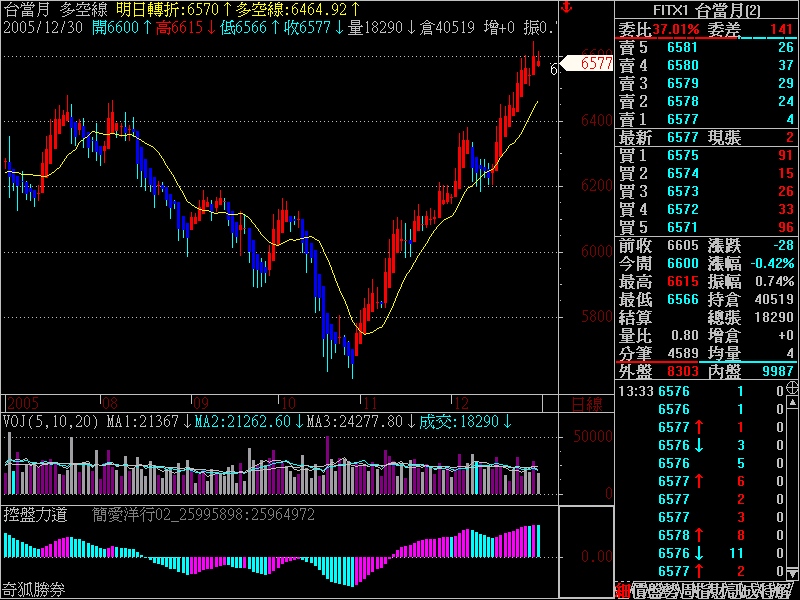Image resolution: width=800 pixels, height=600 pixels.
Task: Click the 09 month marker on time axis
Action: (x=201, y=404)
